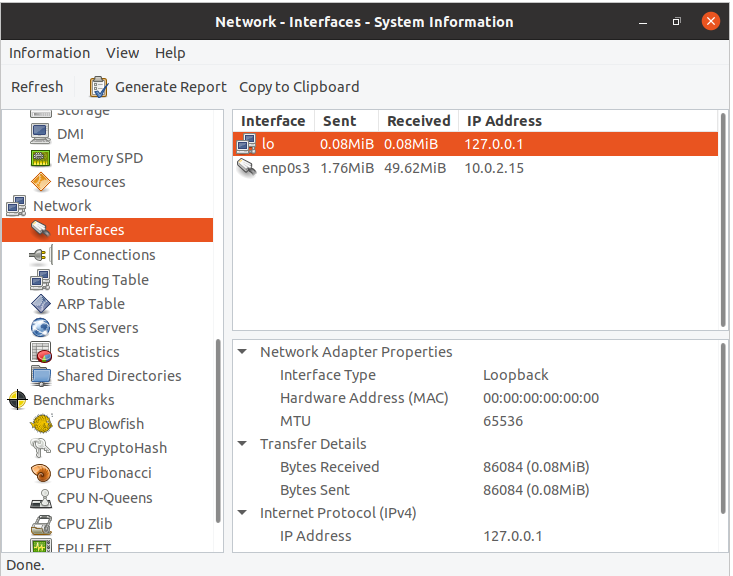Click the sidebar vertical scrollbar

click(219, 430)
